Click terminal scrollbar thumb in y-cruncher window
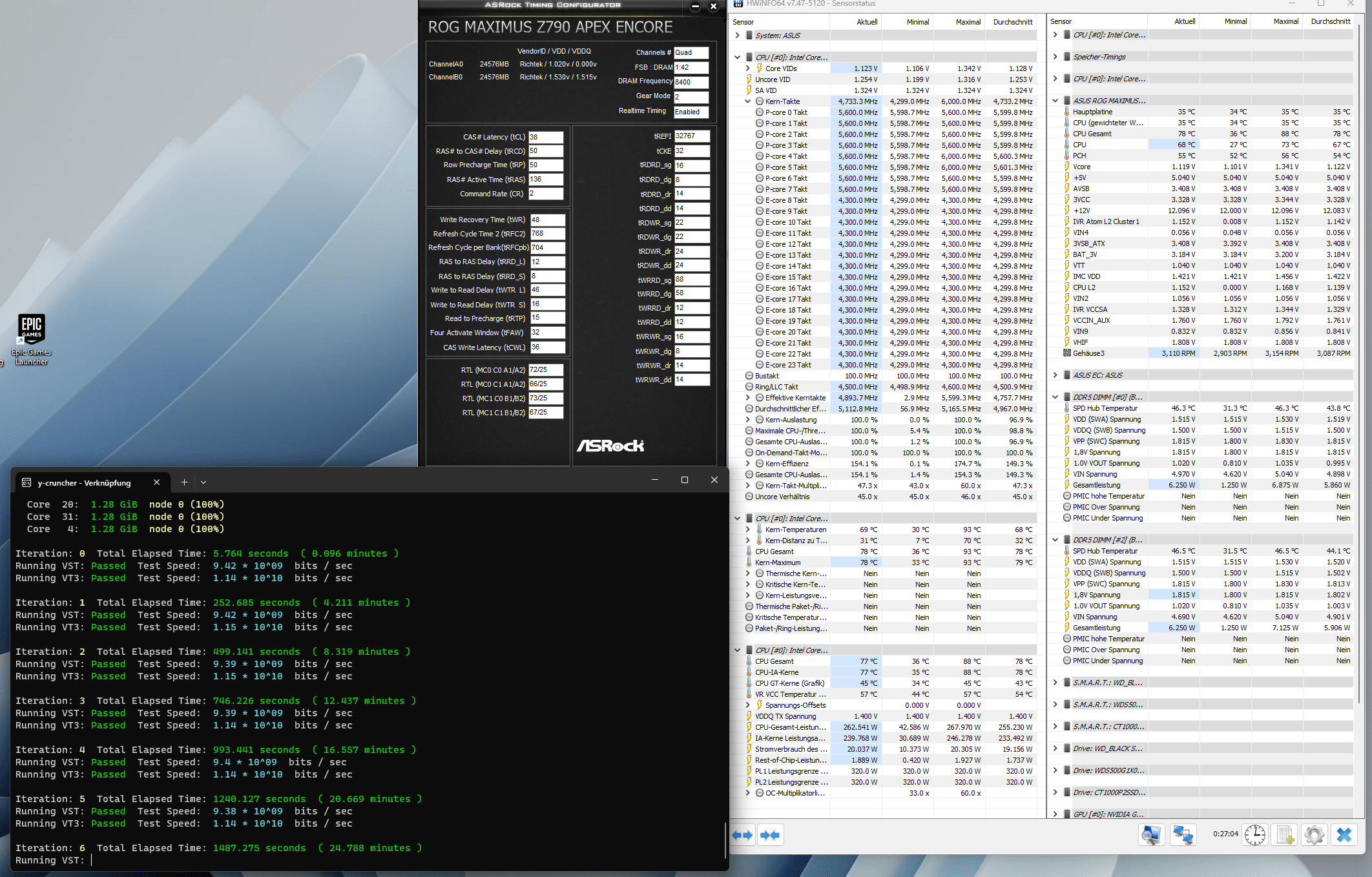 coord(725,840)
